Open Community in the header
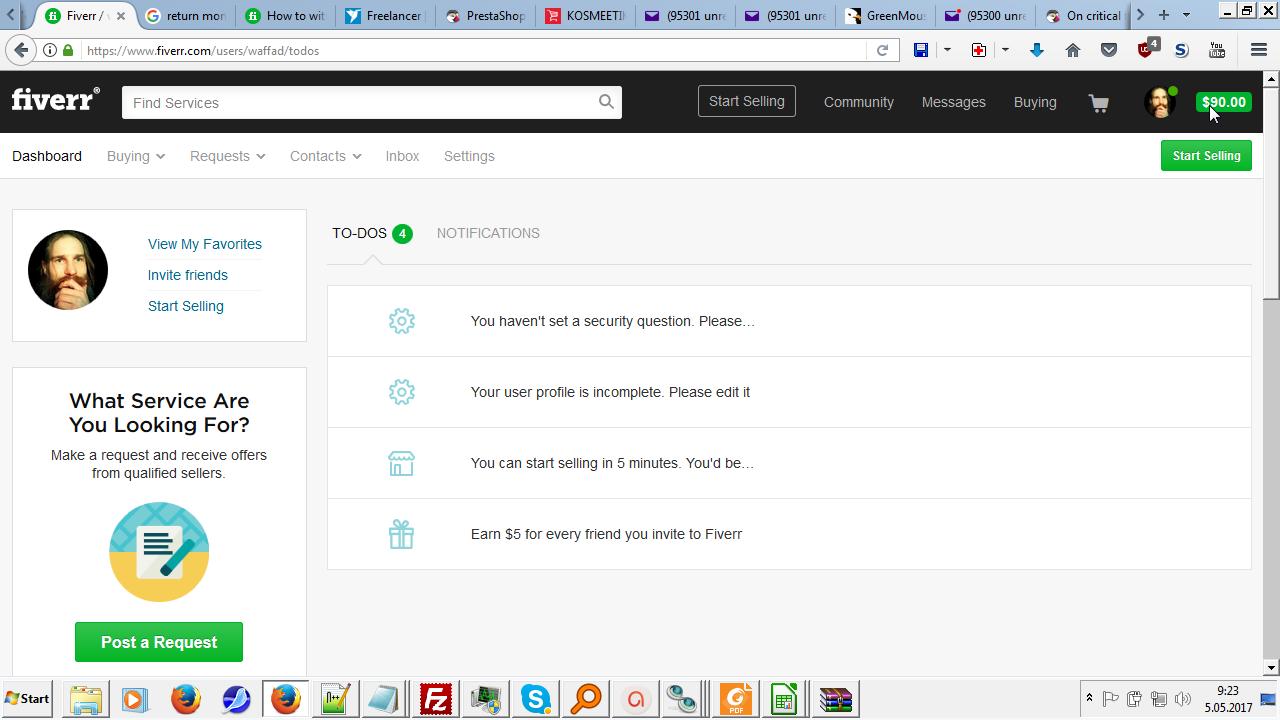This screenshot has height=720, width=1280. [859, 102]
